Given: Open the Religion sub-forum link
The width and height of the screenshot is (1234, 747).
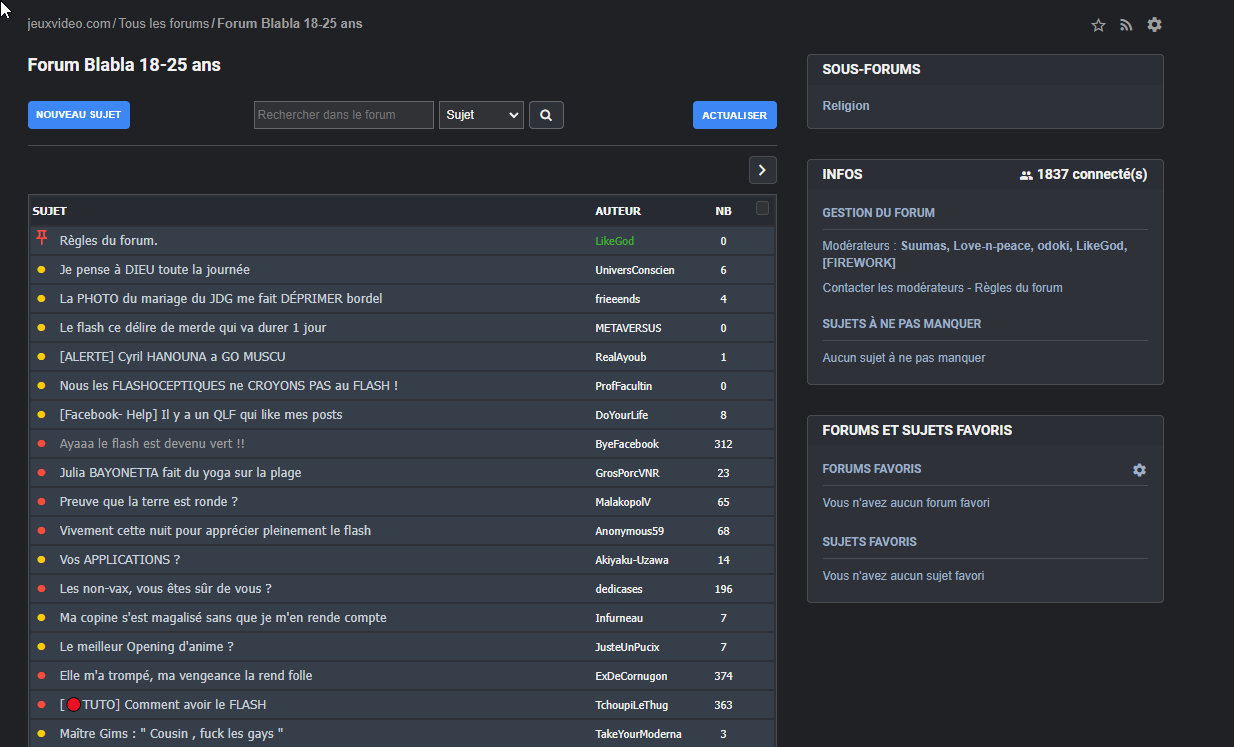Looking at the screenshot, I should tap(846, 106).
